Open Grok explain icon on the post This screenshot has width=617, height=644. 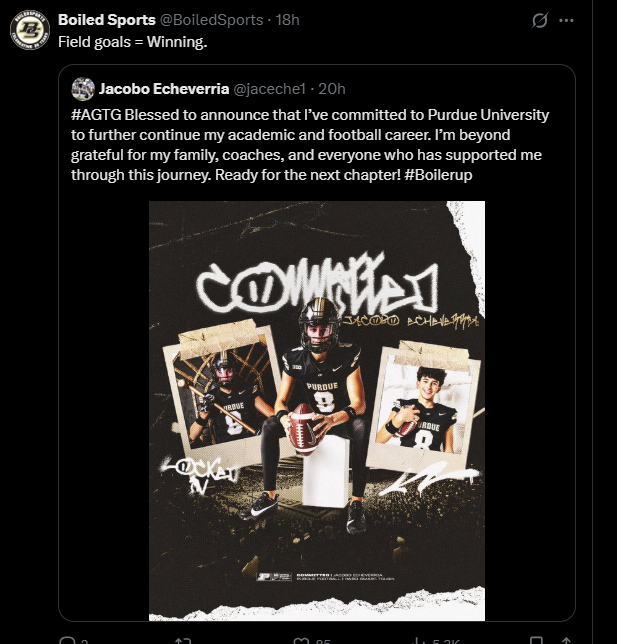click(540, 20)
